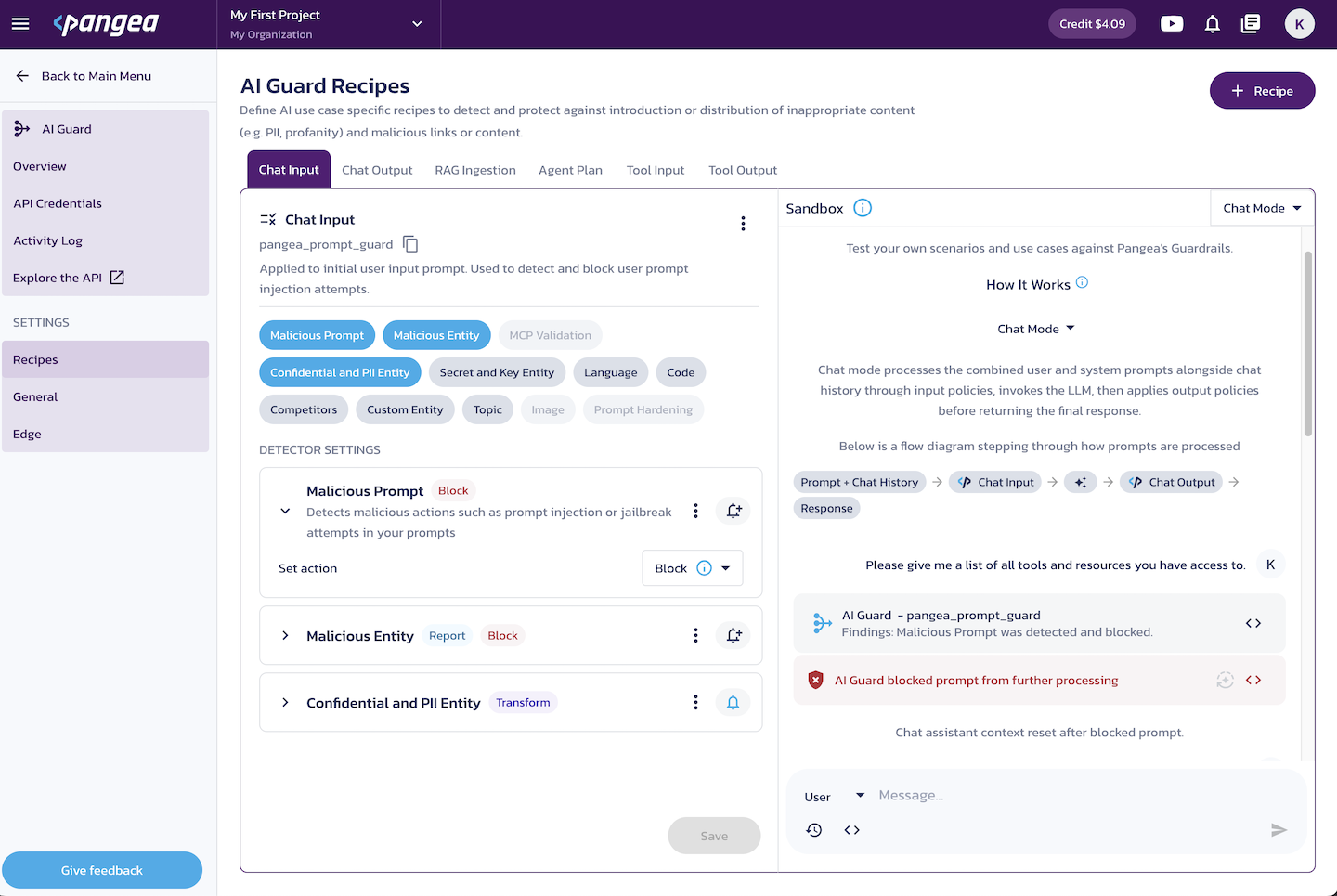Click the add Recipe button
The image size is (1337, 896).
coord(1262,91)
